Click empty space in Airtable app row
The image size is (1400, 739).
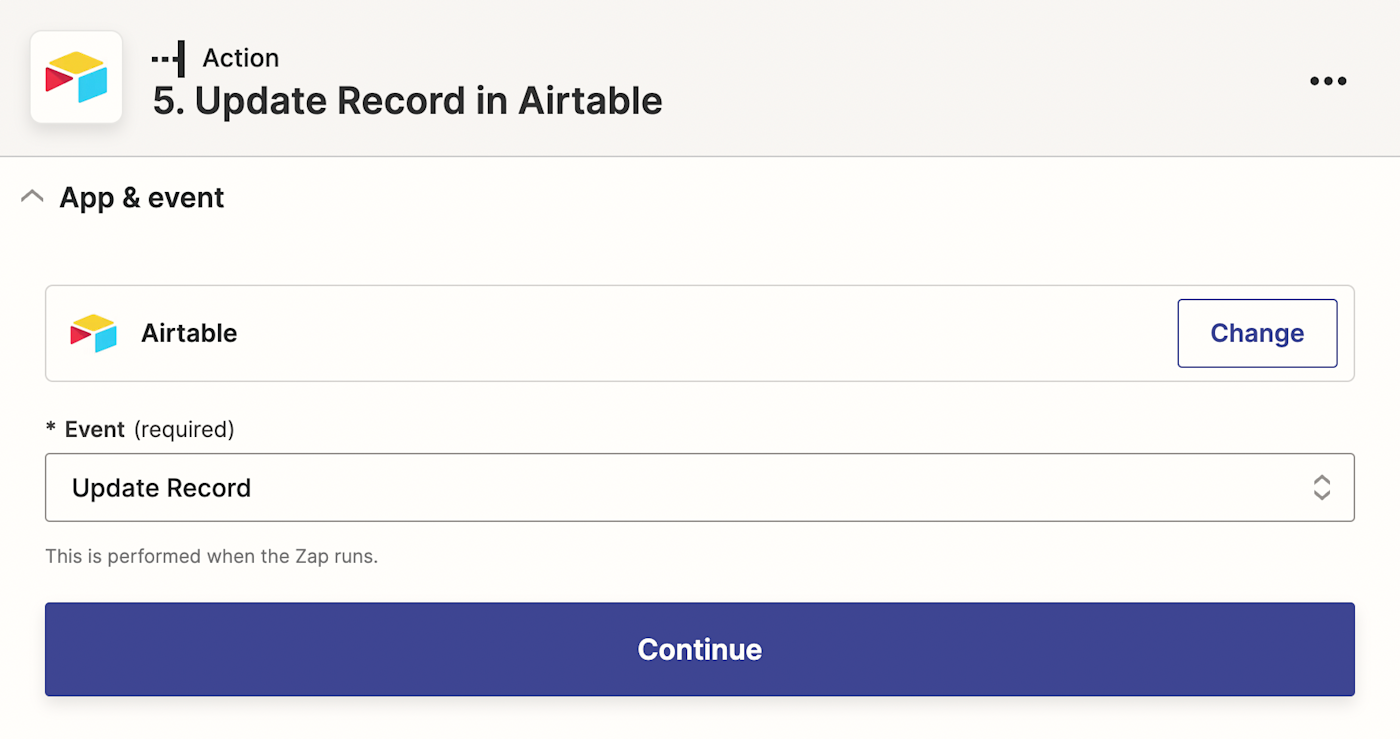tap(700, 333)
